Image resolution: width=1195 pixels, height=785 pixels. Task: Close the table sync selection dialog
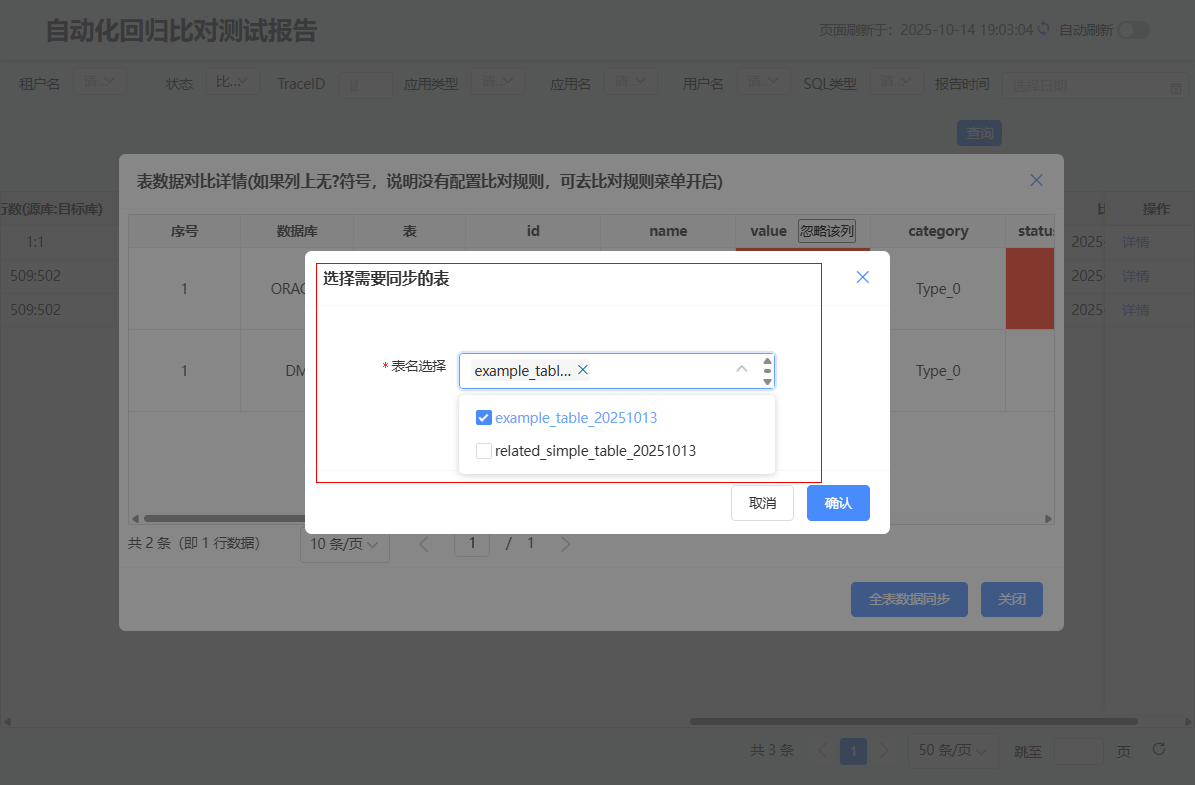coord(862,277)
